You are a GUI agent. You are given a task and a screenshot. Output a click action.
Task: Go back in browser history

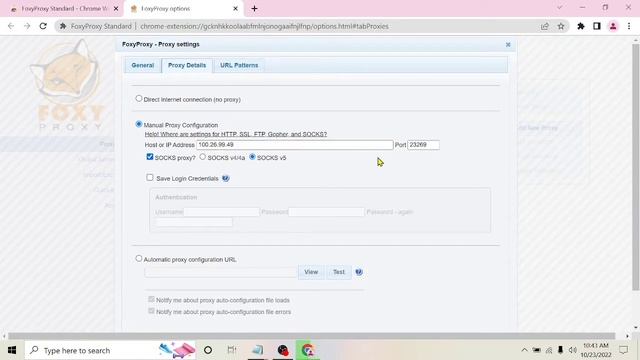point(11,26)
